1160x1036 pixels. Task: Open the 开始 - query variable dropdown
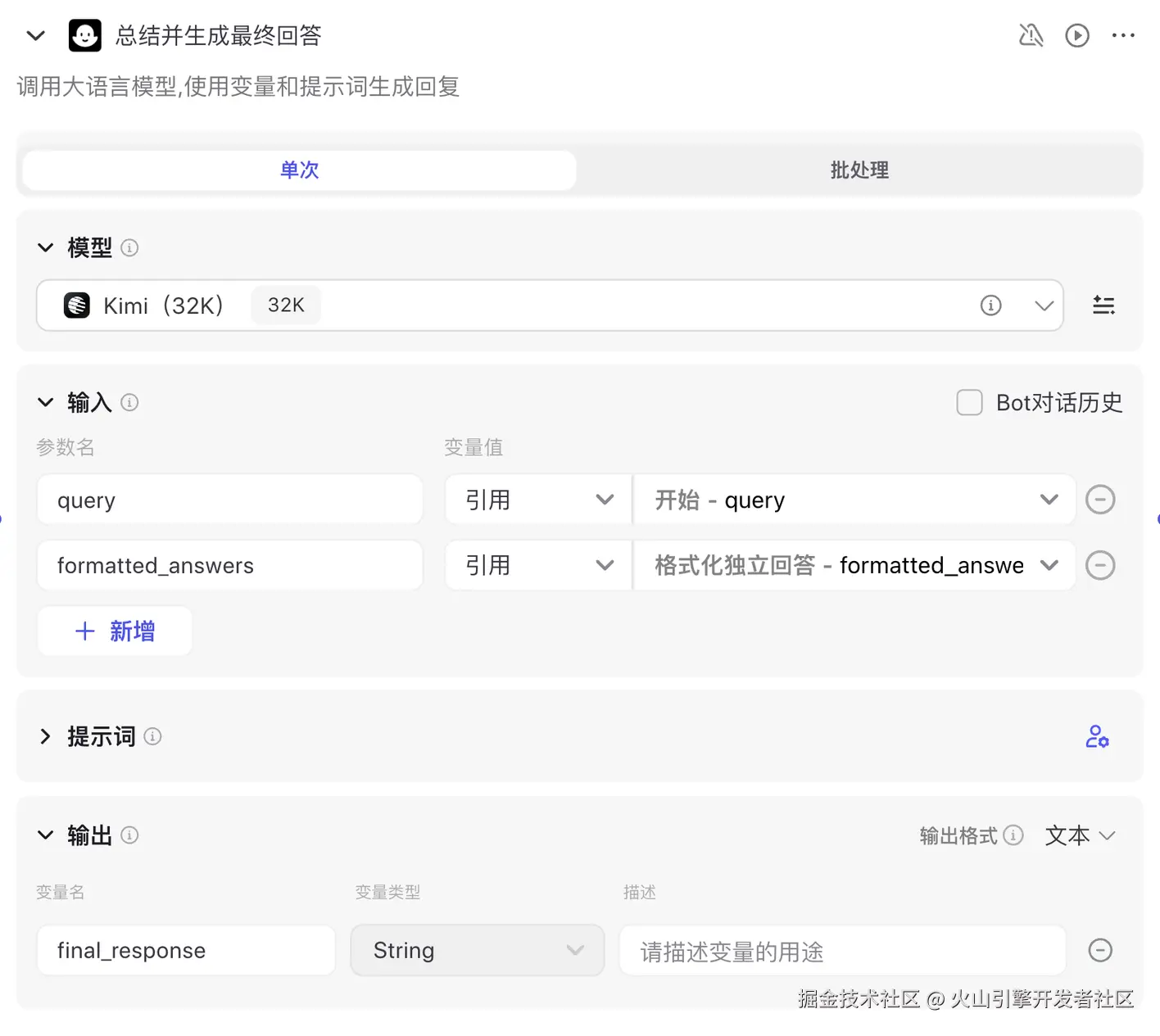coord(854,500)
